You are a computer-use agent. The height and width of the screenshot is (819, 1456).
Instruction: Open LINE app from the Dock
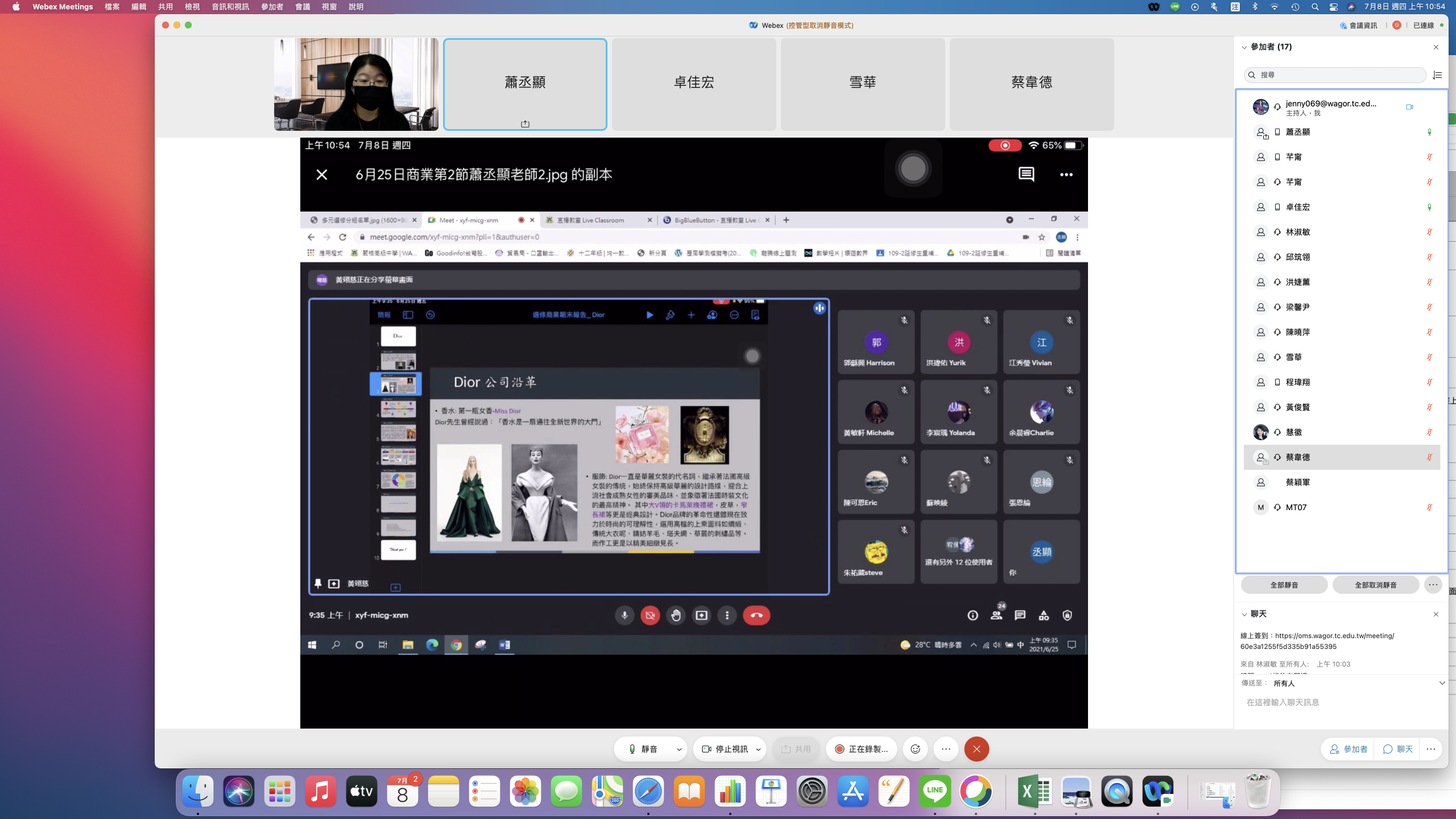934,791
